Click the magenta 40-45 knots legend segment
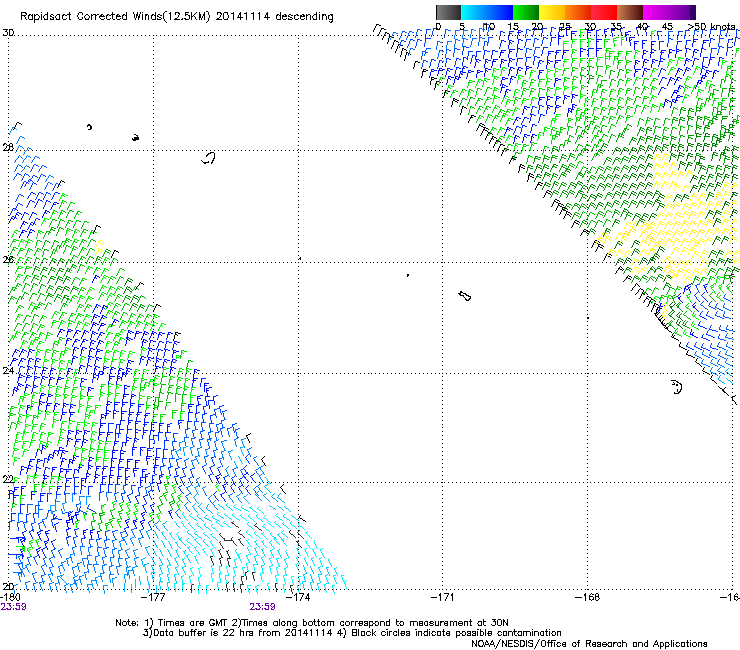740x650 pixels. 656,12
